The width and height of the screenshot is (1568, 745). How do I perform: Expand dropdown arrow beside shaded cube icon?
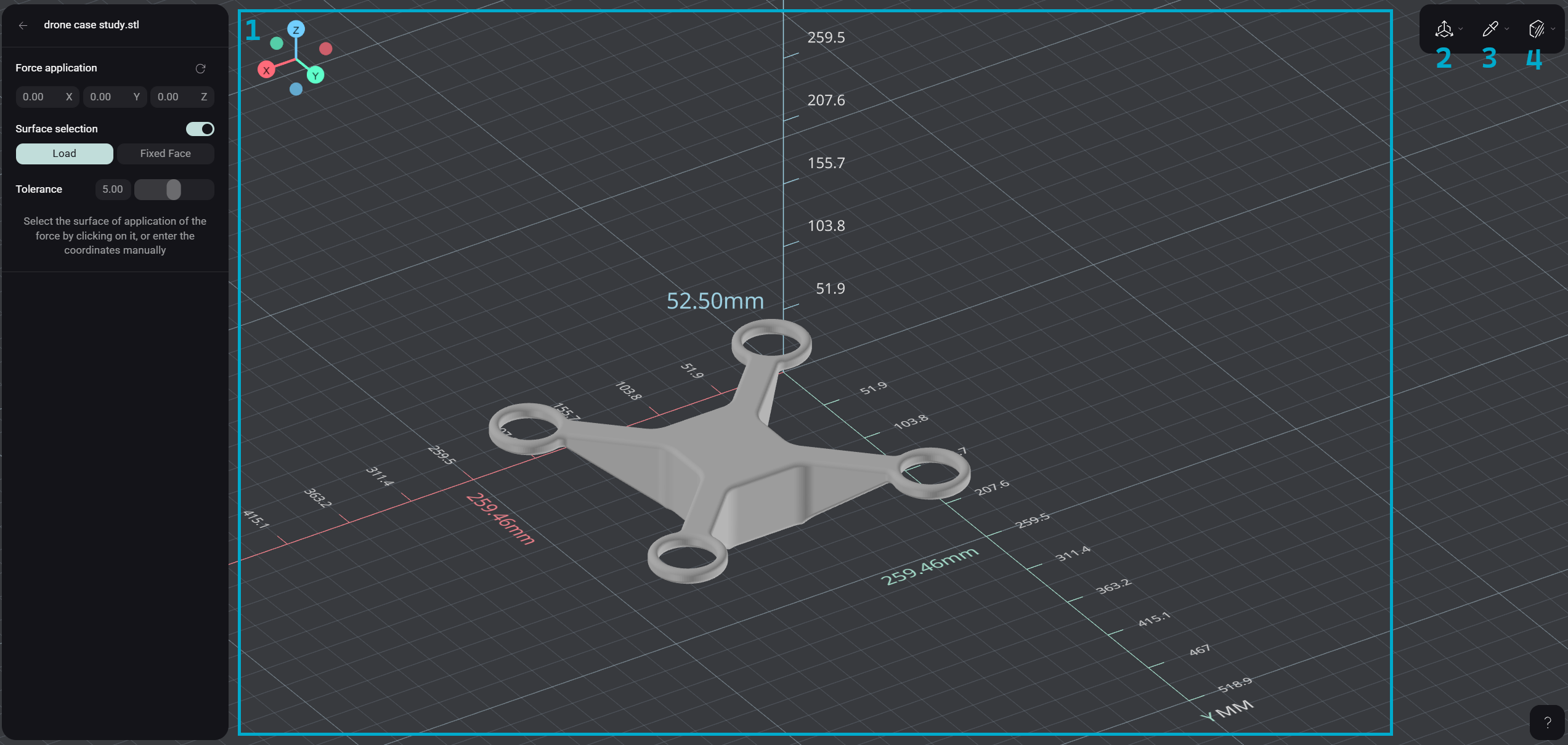tap(1553, 29)
